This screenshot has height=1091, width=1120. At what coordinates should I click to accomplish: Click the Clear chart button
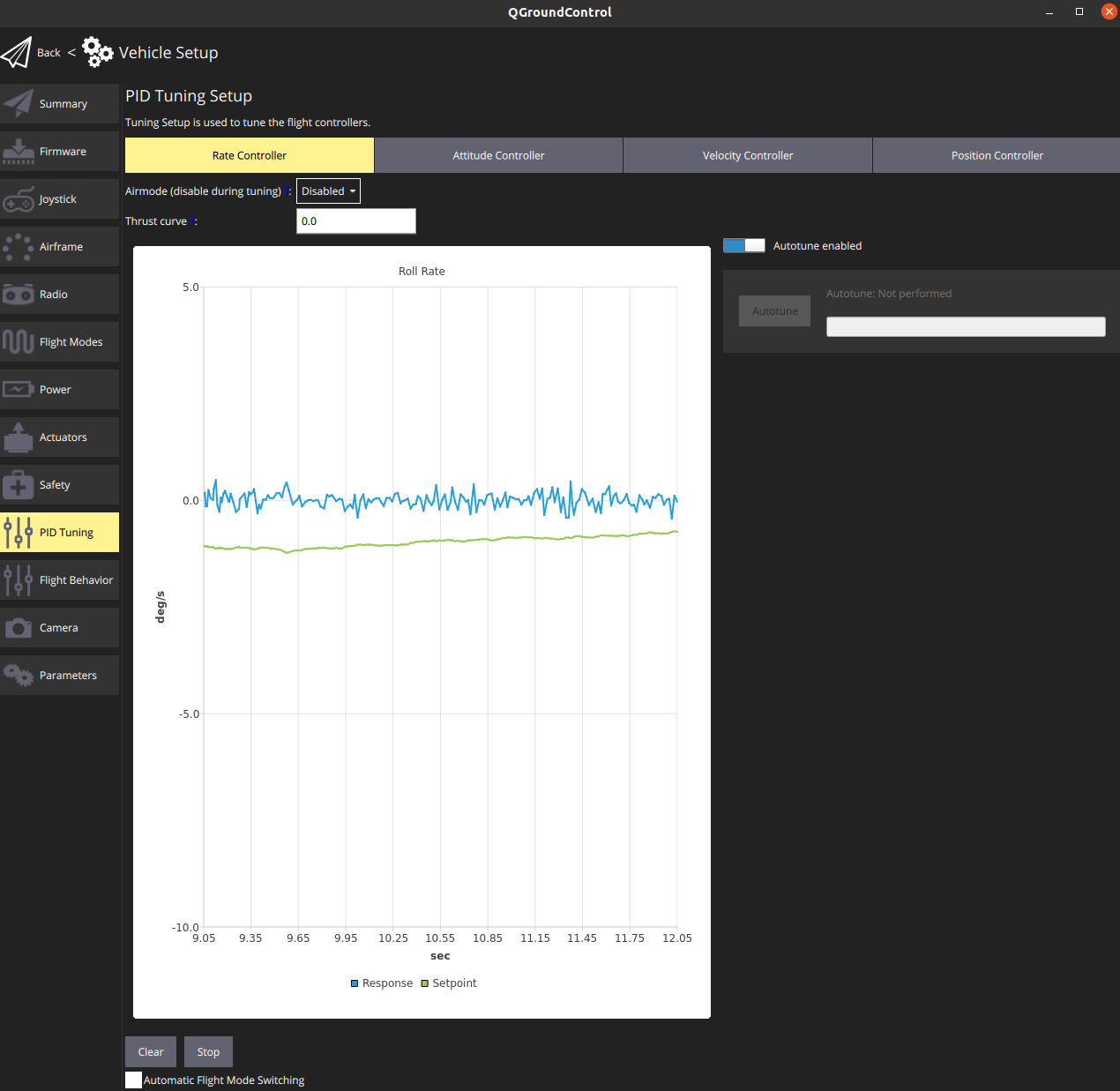[x=151, y=1051]
